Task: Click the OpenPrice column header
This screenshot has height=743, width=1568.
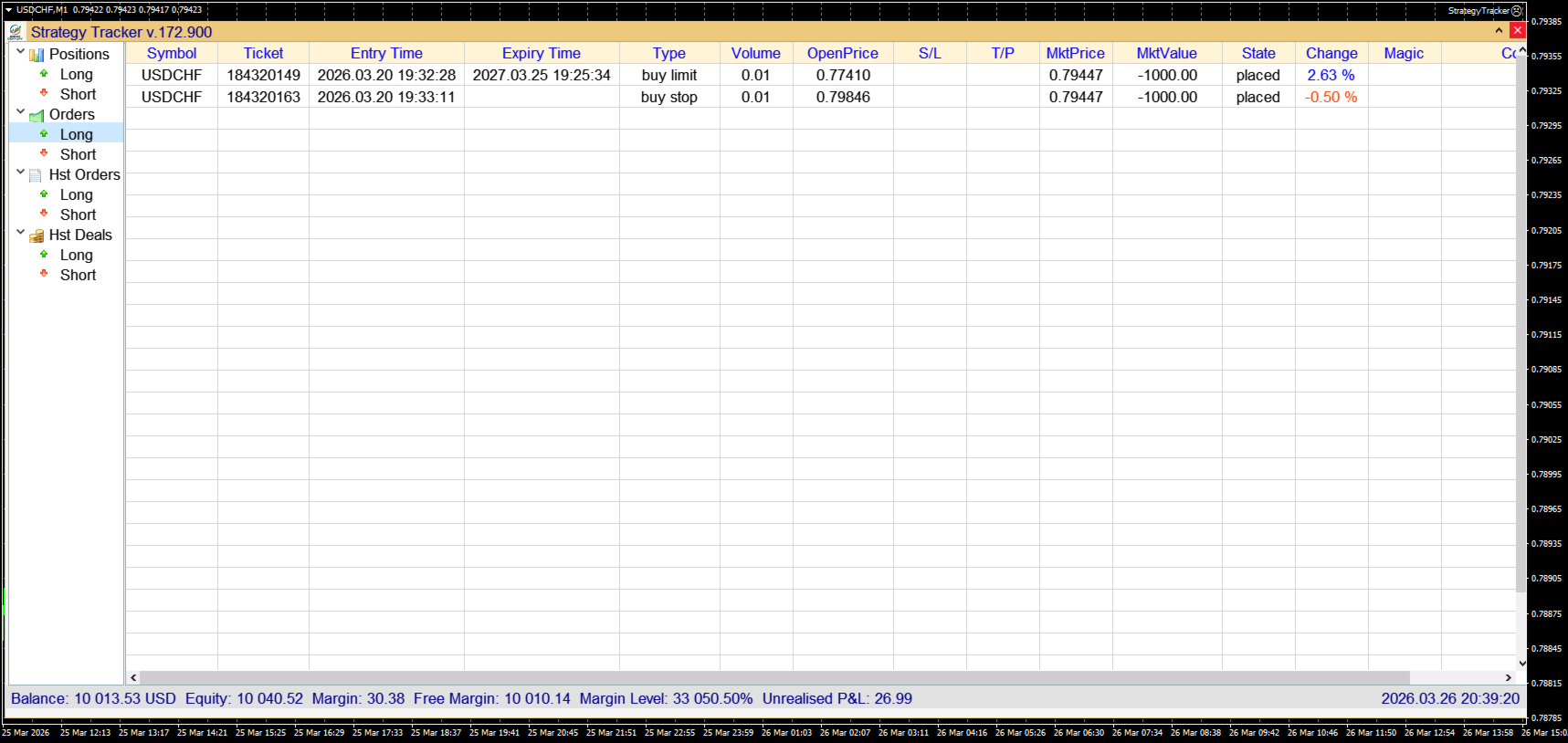Action: pos(843,54)
